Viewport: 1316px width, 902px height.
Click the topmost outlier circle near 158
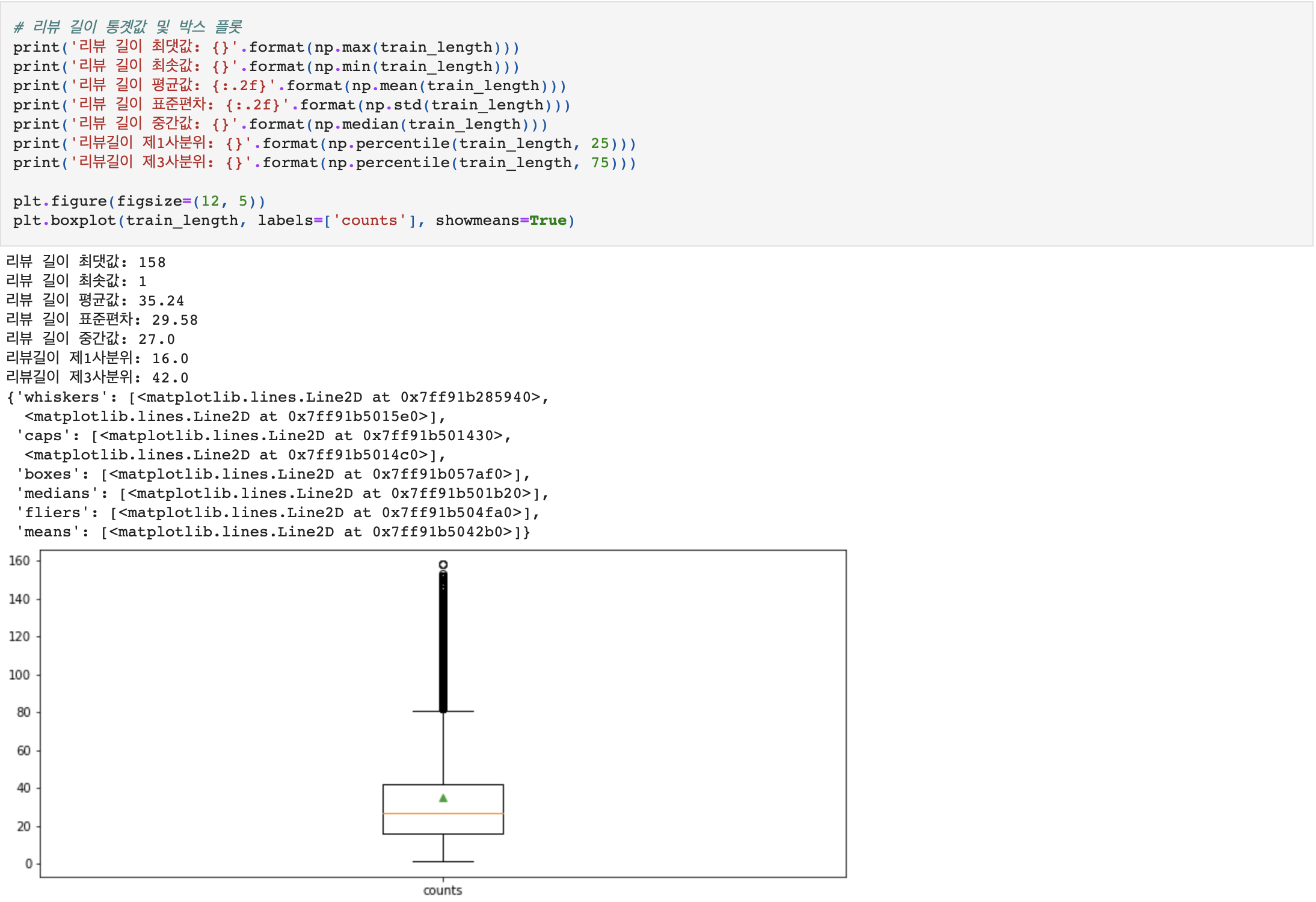(443, 565)
